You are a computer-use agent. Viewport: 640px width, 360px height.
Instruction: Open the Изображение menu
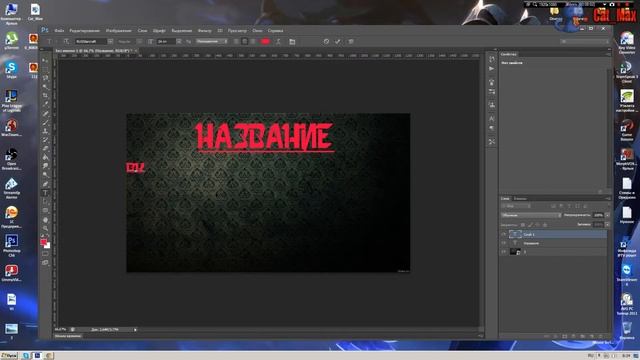[x=119, y=31]
